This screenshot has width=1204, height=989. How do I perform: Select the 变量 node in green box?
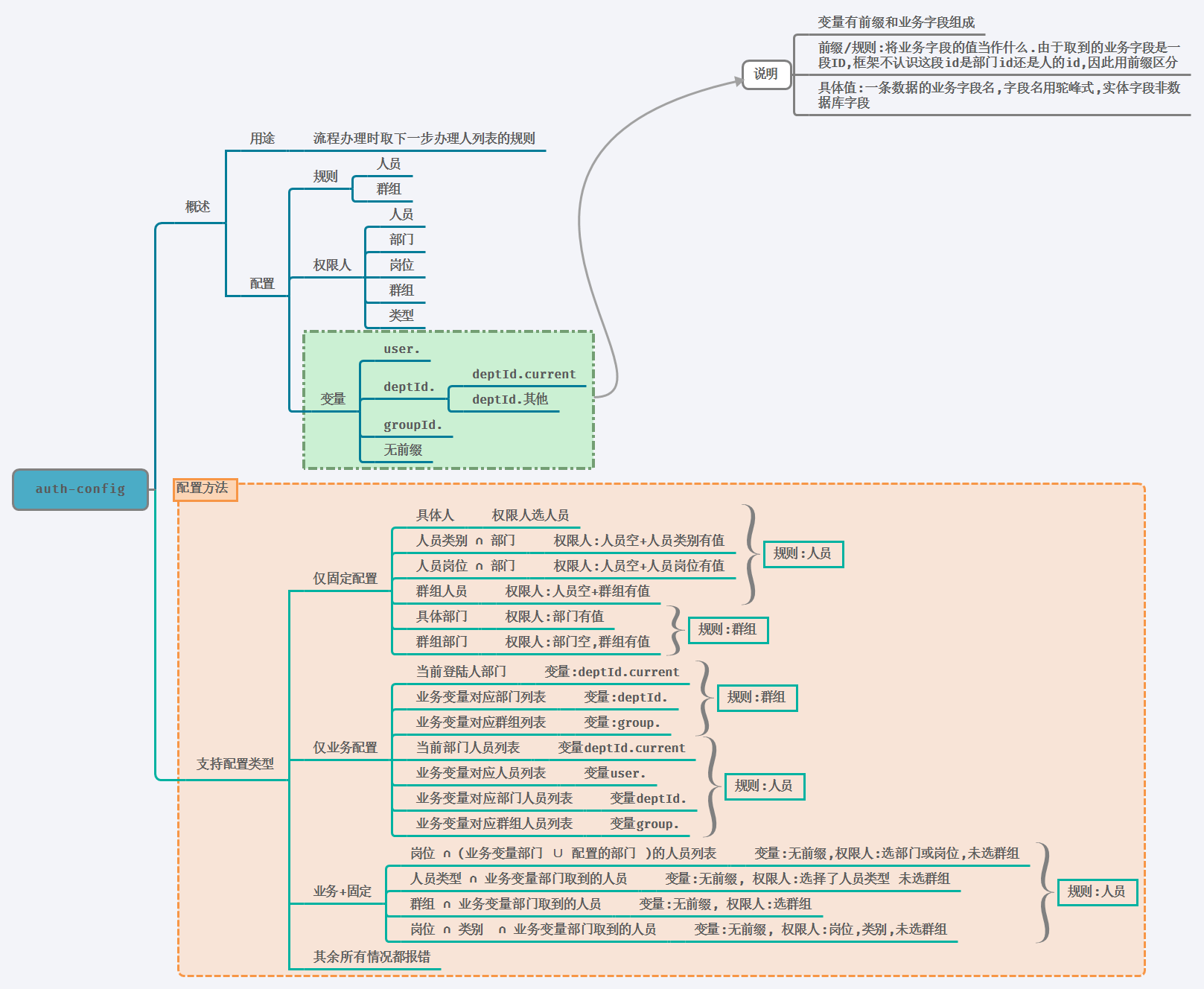point(333,399)
